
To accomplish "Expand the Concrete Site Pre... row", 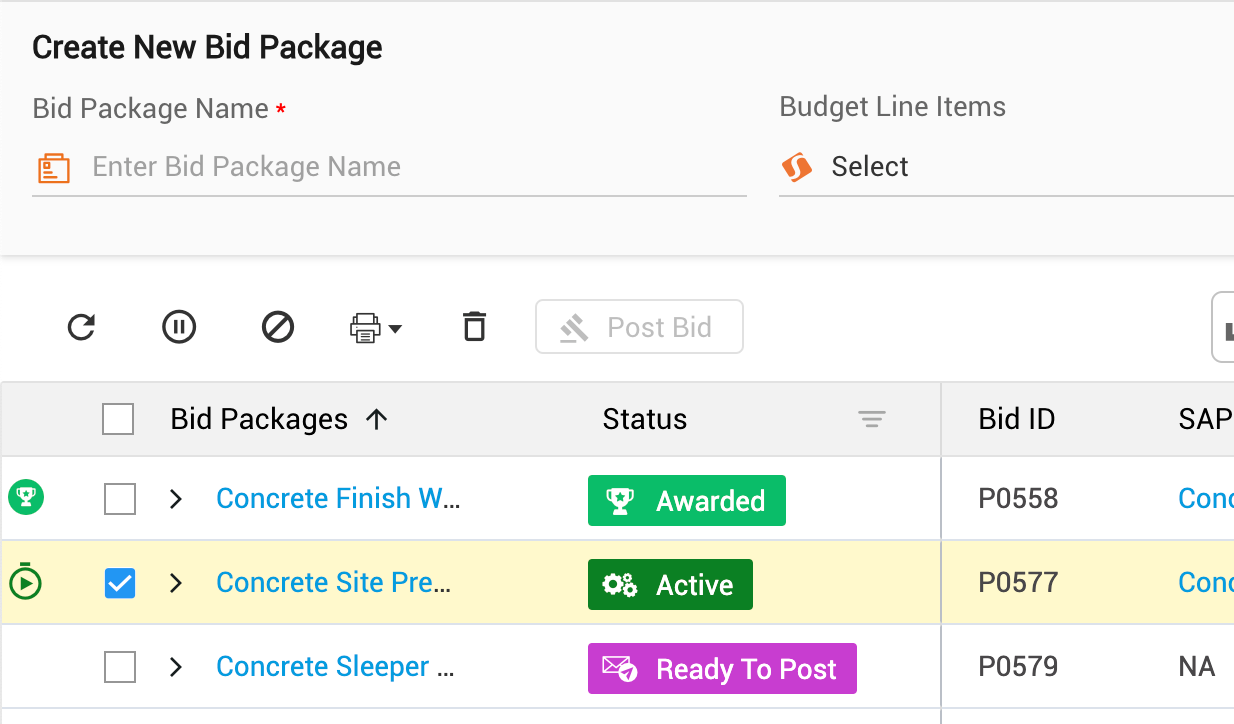I will (176, 583).
